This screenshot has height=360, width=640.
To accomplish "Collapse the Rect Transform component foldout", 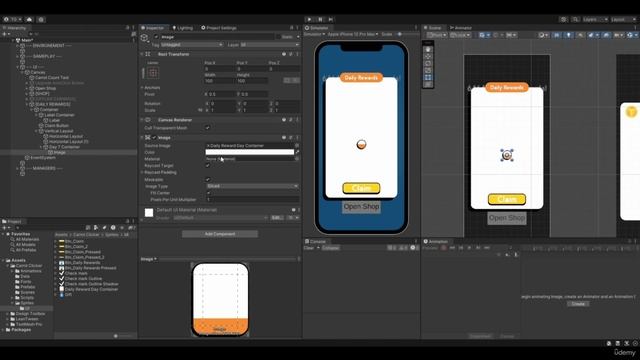I will 142,54.
